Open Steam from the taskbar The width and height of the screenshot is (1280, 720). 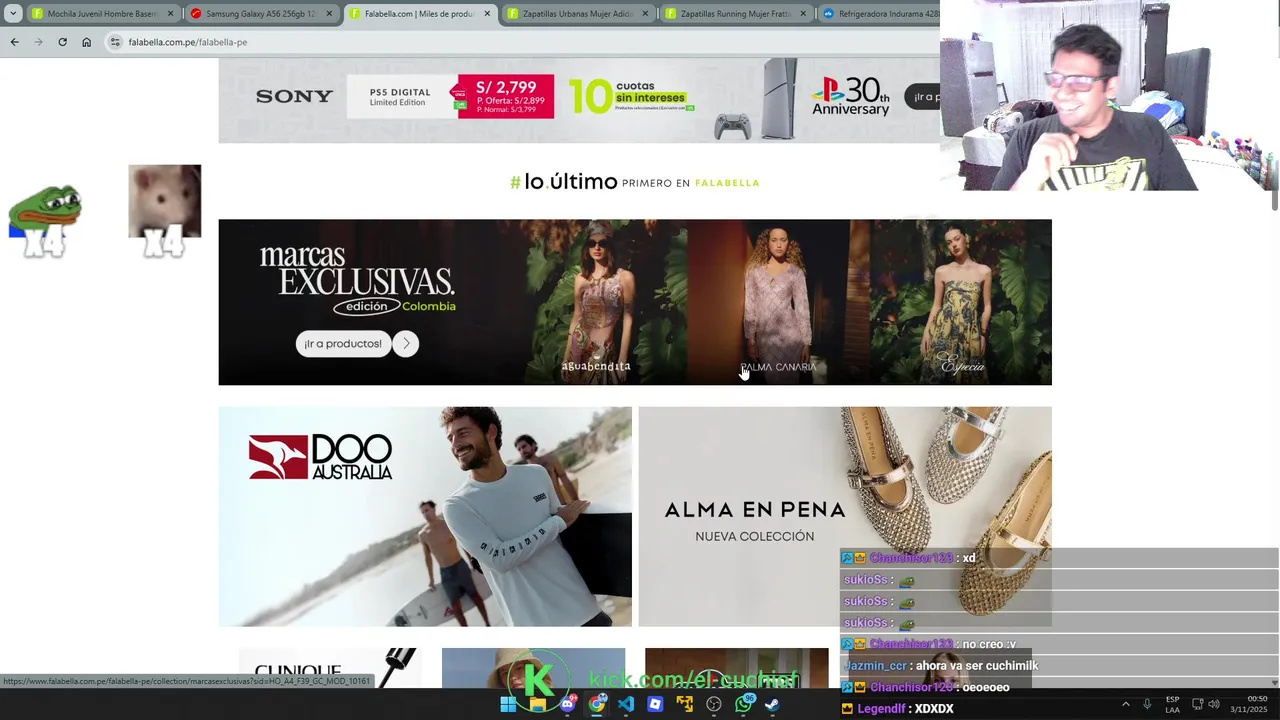[773, 704]
